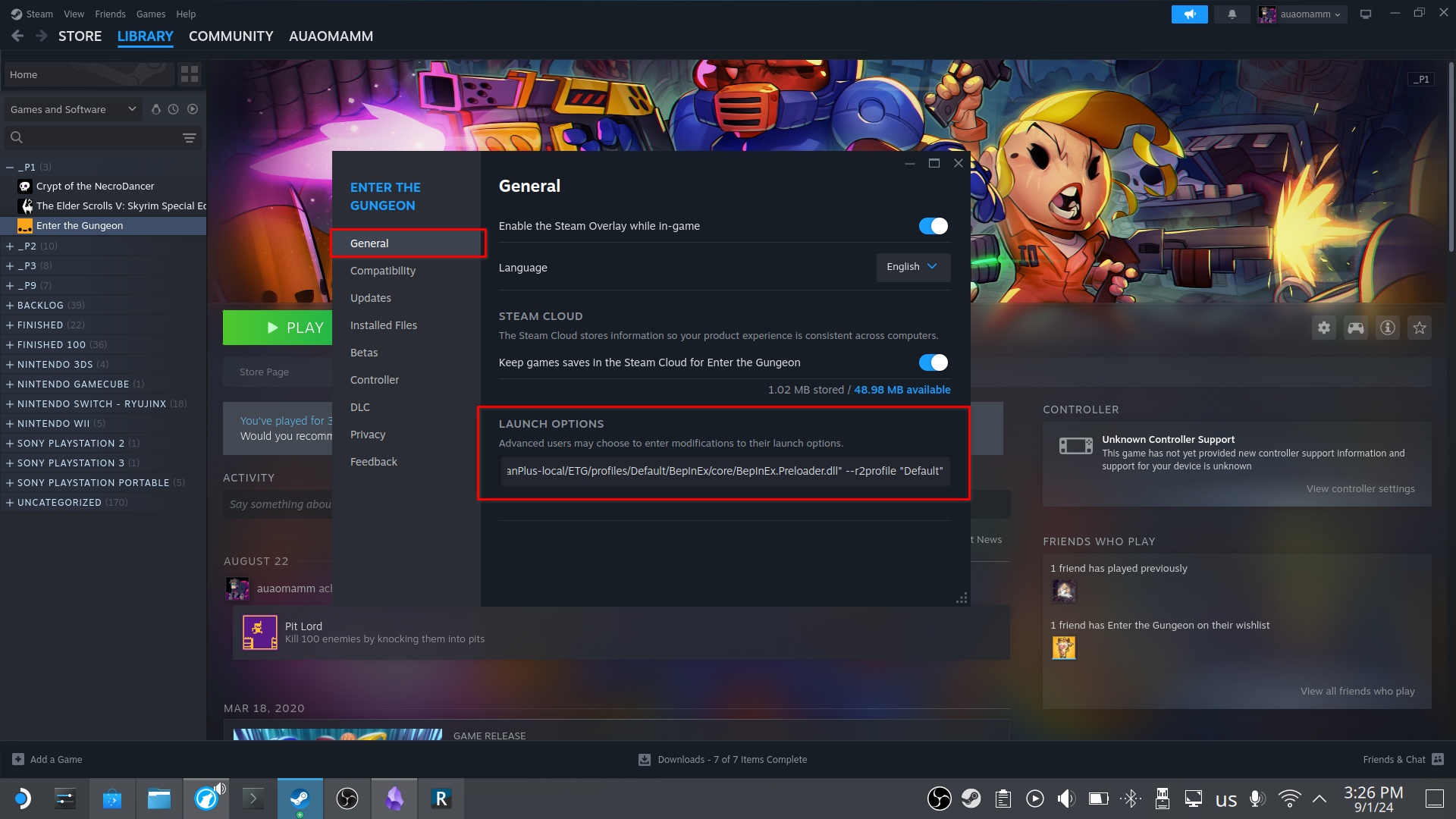Go to the STORE tab
Screen dimensions: 1456x819
pyautogui.click(x=80, y=36)
